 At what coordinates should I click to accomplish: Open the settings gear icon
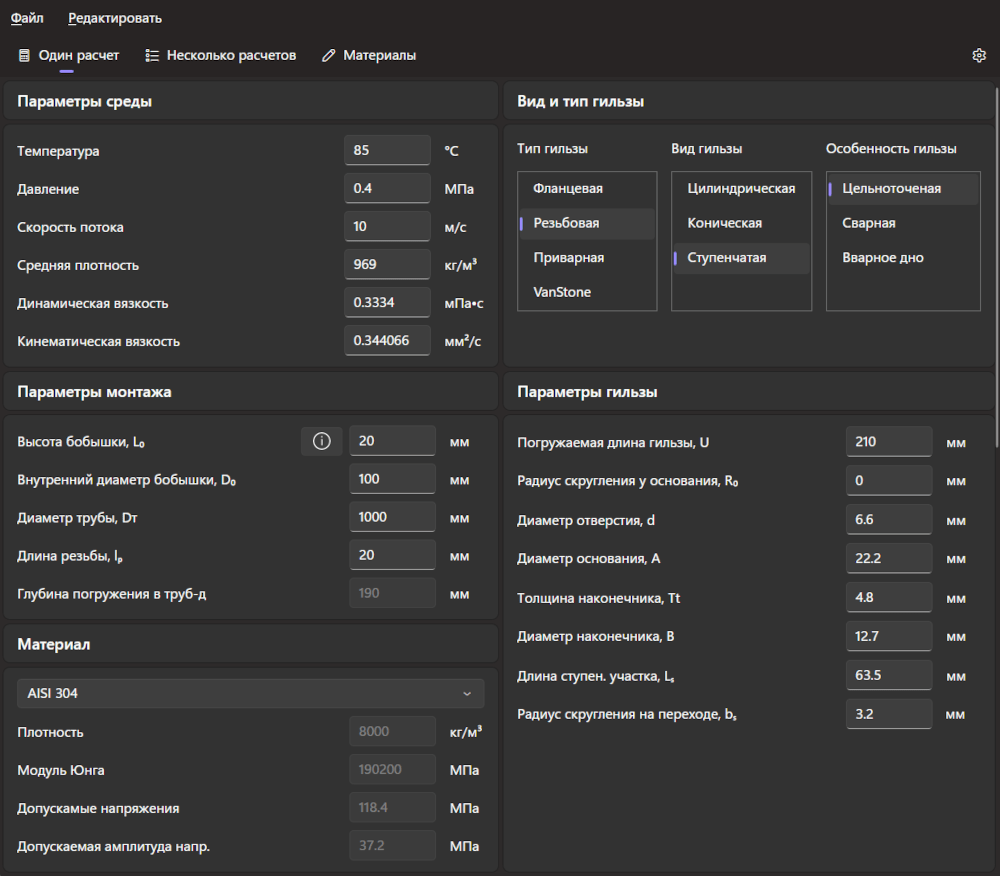pyautogui.click(x=979, y=55)
